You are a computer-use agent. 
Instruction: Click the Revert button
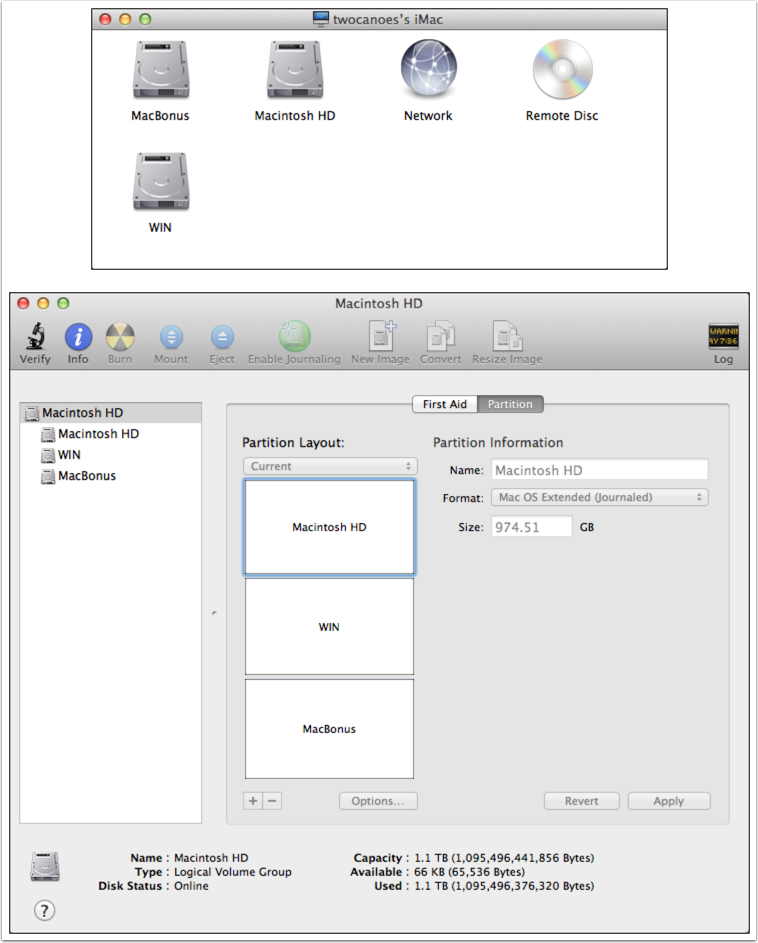(582, 801)
